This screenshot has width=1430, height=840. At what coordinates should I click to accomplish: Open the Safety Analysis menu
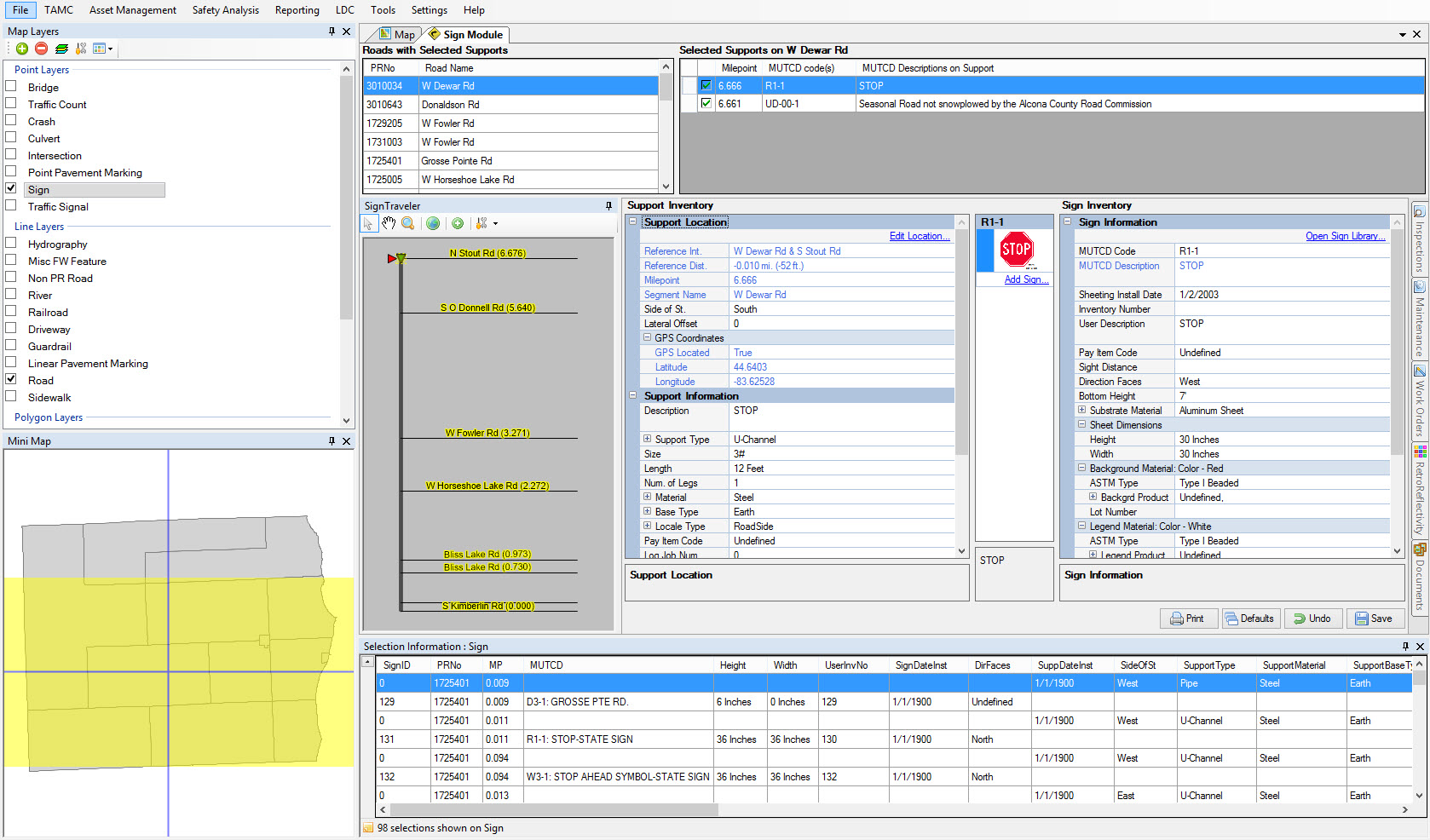(225, 10)
